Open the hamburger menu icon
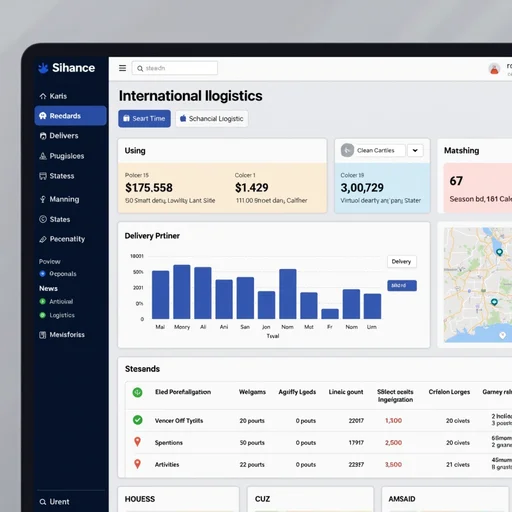512x512 pixels. click(x=122, y=68)
